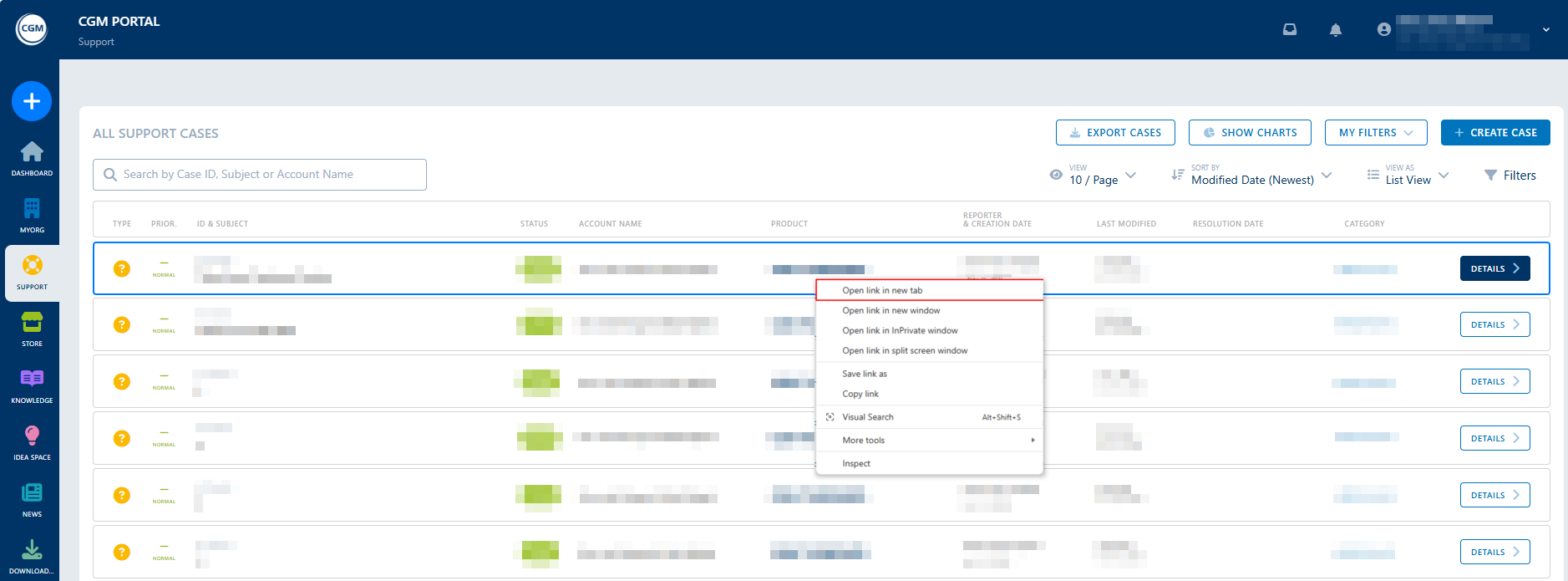Select Inspect in the context menu
1568x581 pixels.
856,464
